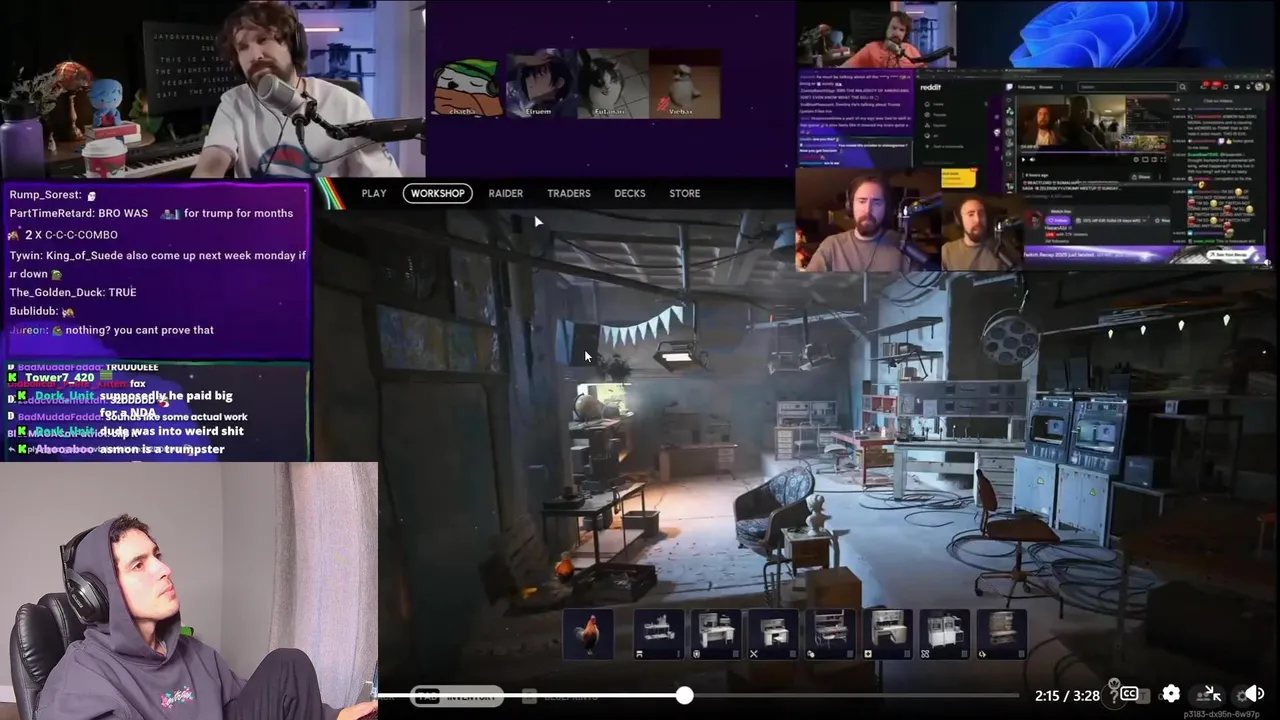
Task: Go to the DECKS tab
Action: point(629,193)
